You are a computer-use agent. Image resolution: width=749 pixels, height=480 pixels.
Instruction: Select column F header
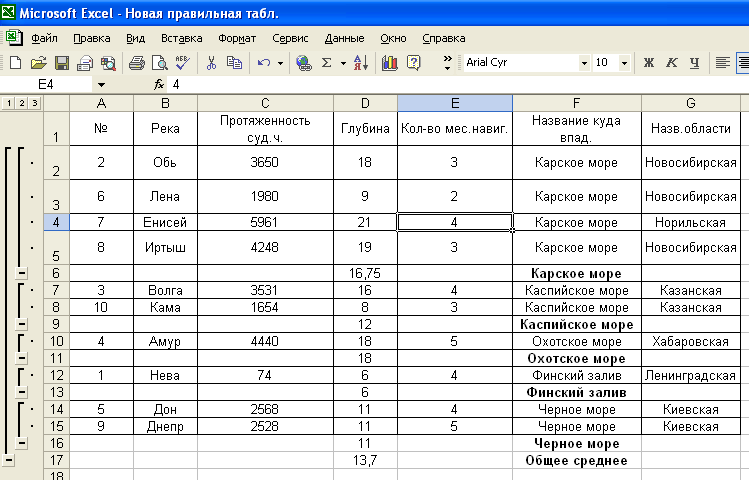point(577,103)
